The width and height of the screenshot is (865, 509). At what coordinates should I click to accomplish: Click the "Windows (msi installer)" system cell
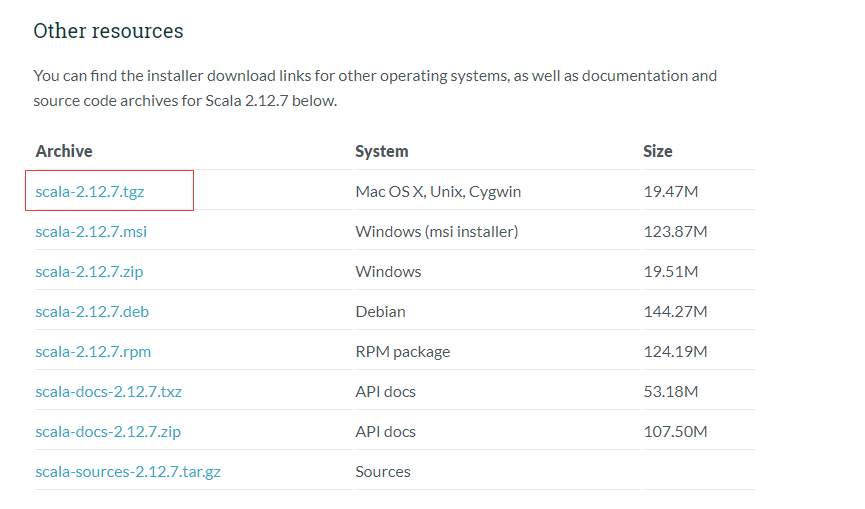click(437, 231)
